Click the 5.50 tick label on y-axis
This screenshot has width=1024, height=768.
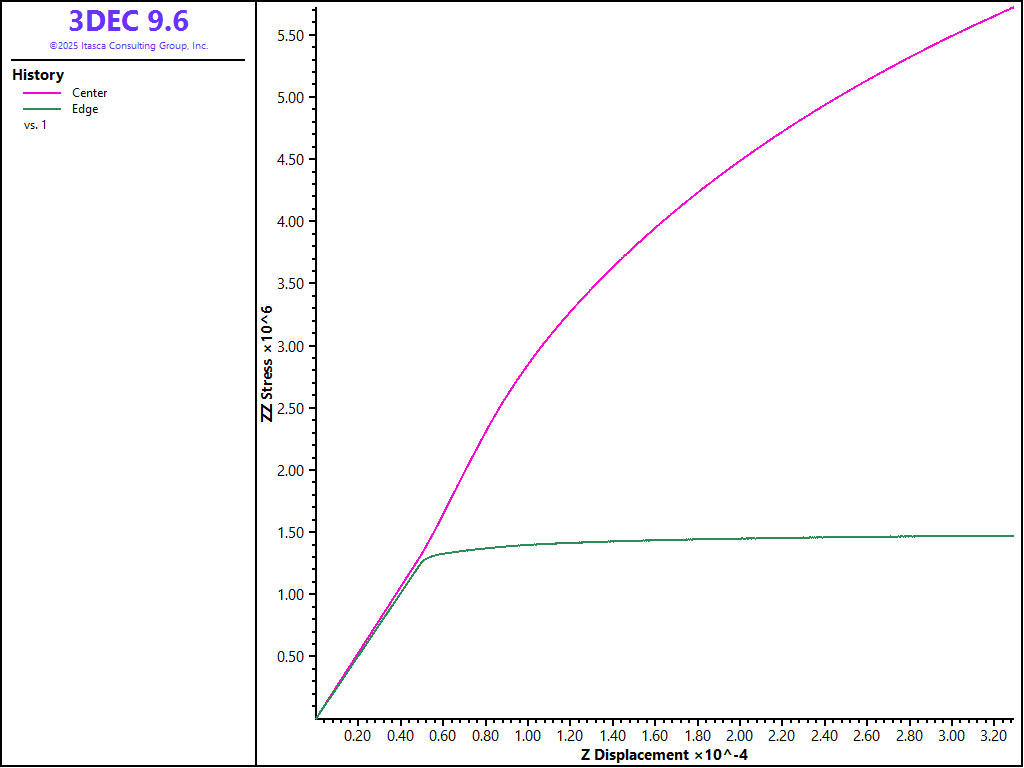(289, 36)
